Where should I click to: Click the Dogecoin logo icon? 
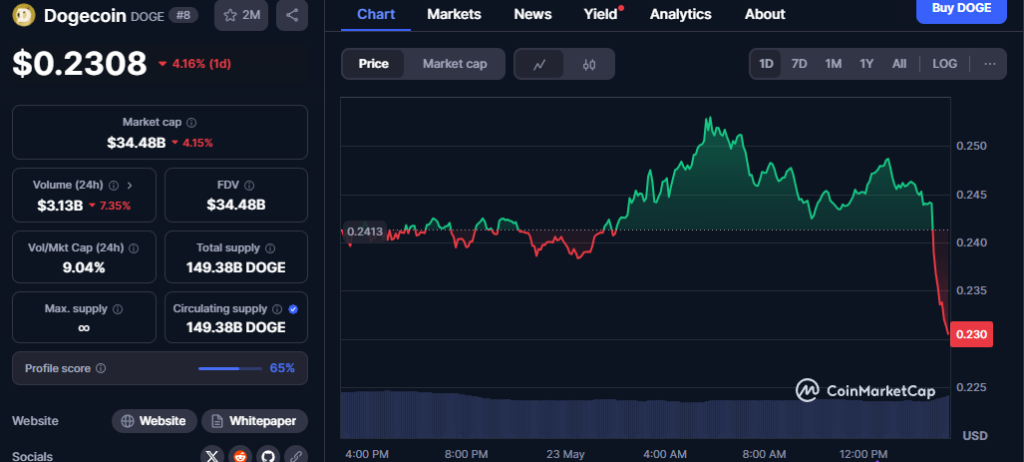click(25, 15)
